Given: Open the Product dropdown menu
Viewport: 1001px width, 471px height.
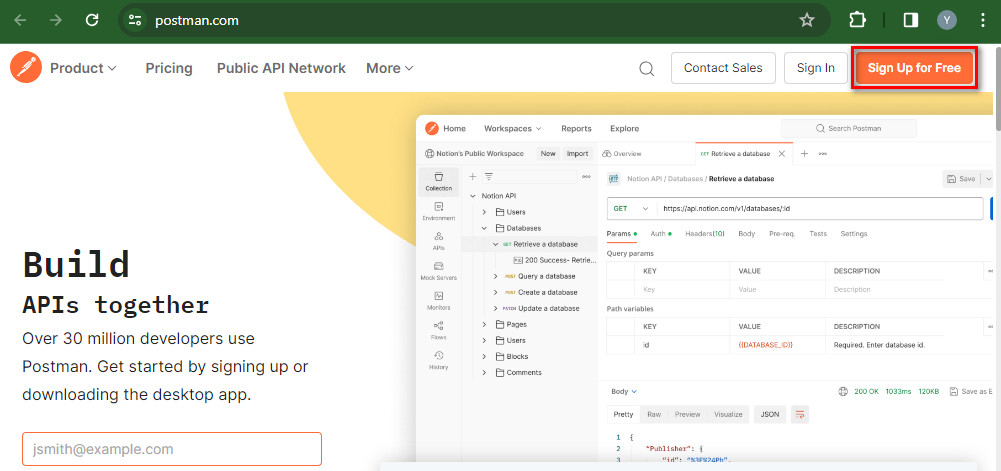Looking at the screenshot, I should pos(84,68).
